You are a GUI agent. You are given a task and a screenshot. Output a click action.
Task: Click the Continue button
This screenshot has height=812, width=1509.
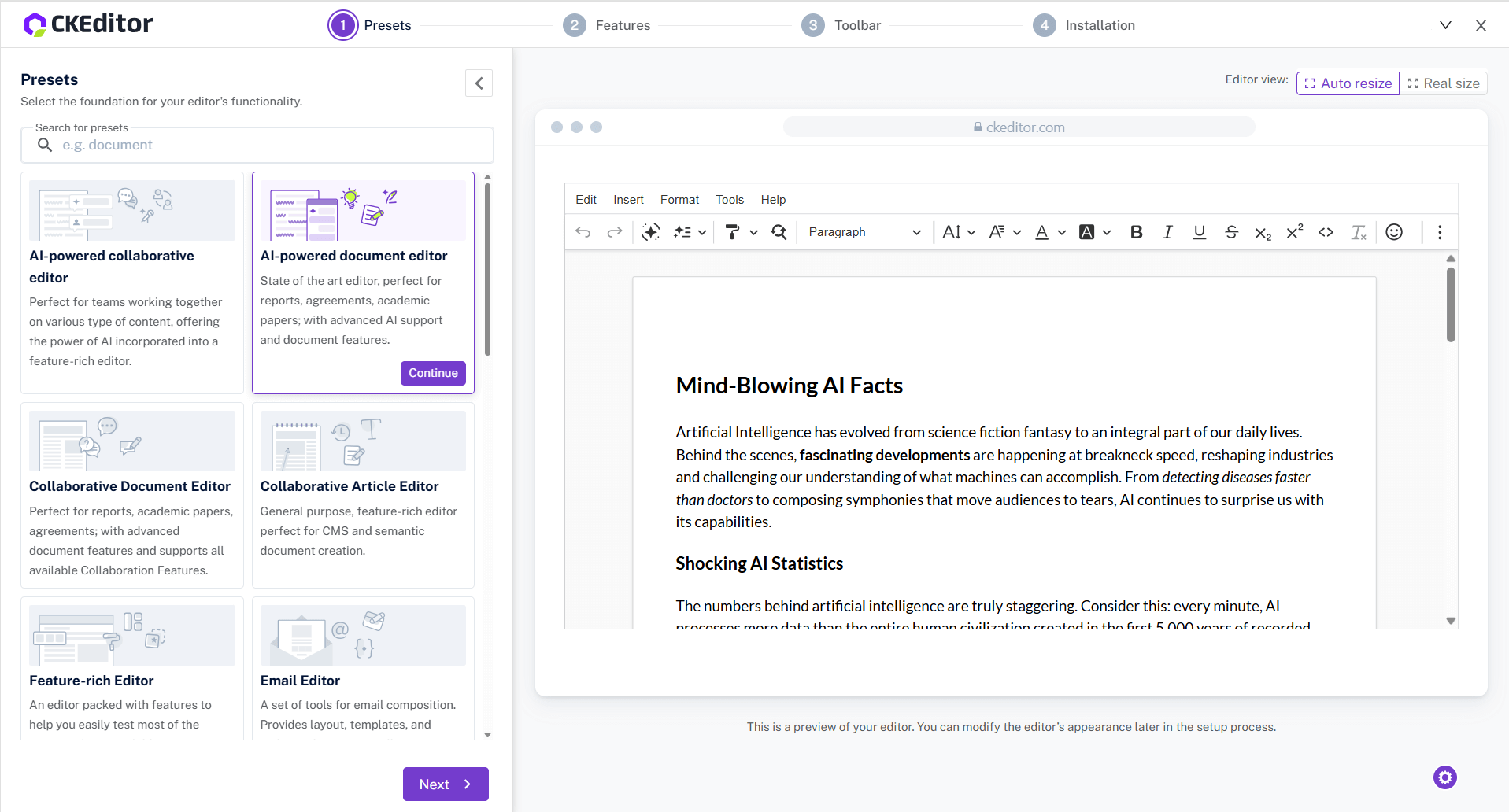click(x=433, y=373)
